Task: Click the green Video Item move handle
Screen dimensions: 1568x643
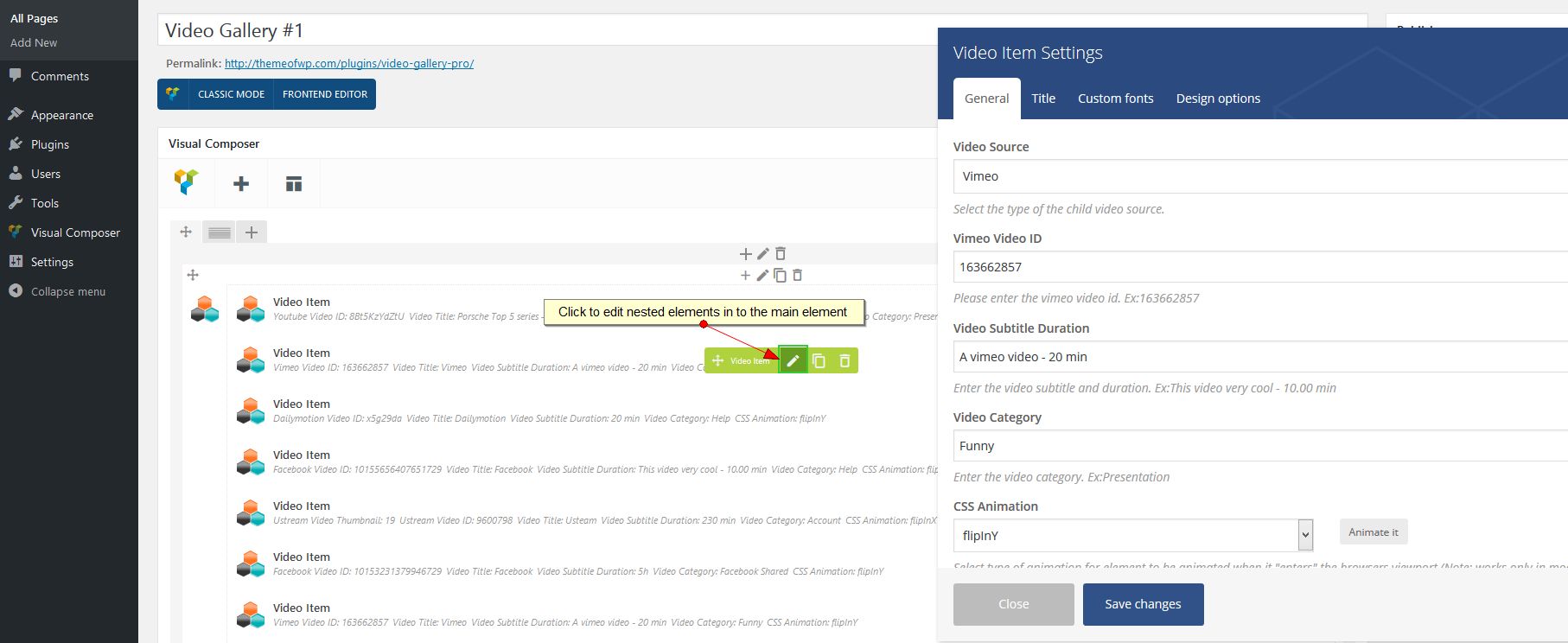Action: (717, 360)
